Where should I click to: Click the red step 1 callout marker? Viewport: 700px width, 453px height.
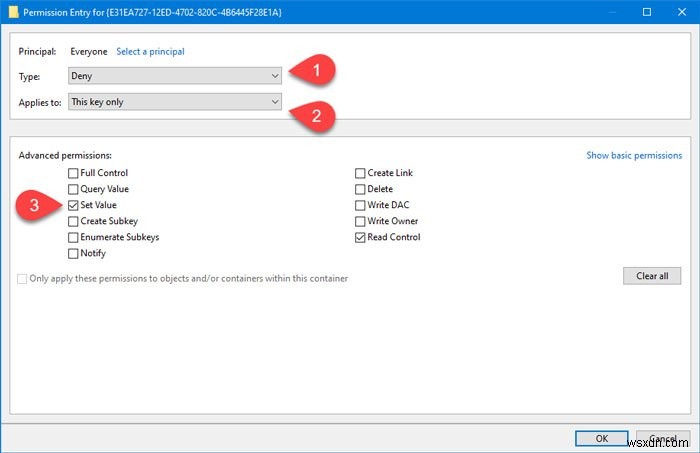point(319,72)
